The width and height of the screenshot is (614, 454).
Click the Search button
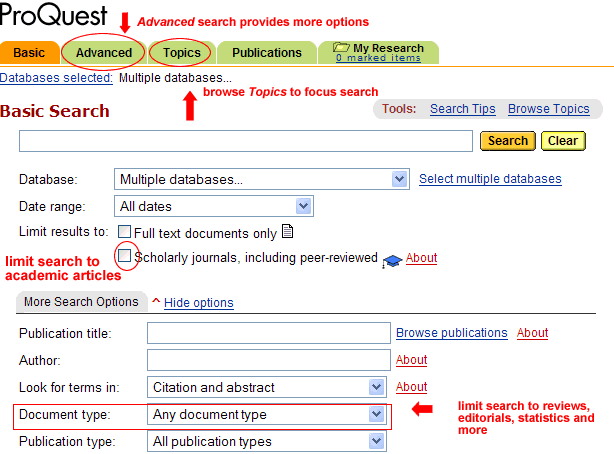tap(507, 141)
